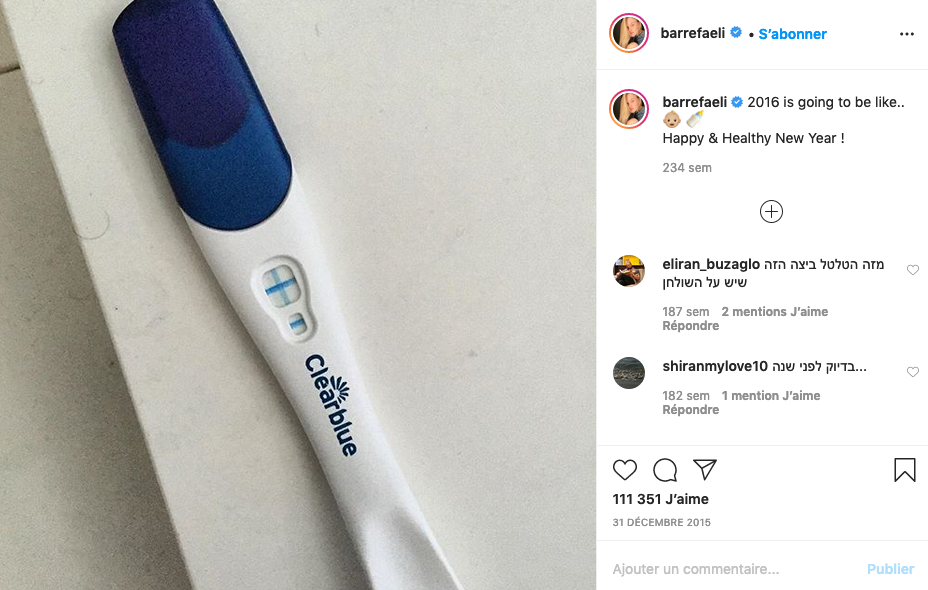928x590 pixels.
Task: Reply to eliran_buzaglo's comment via Répondre
Action: coord(691,326)
